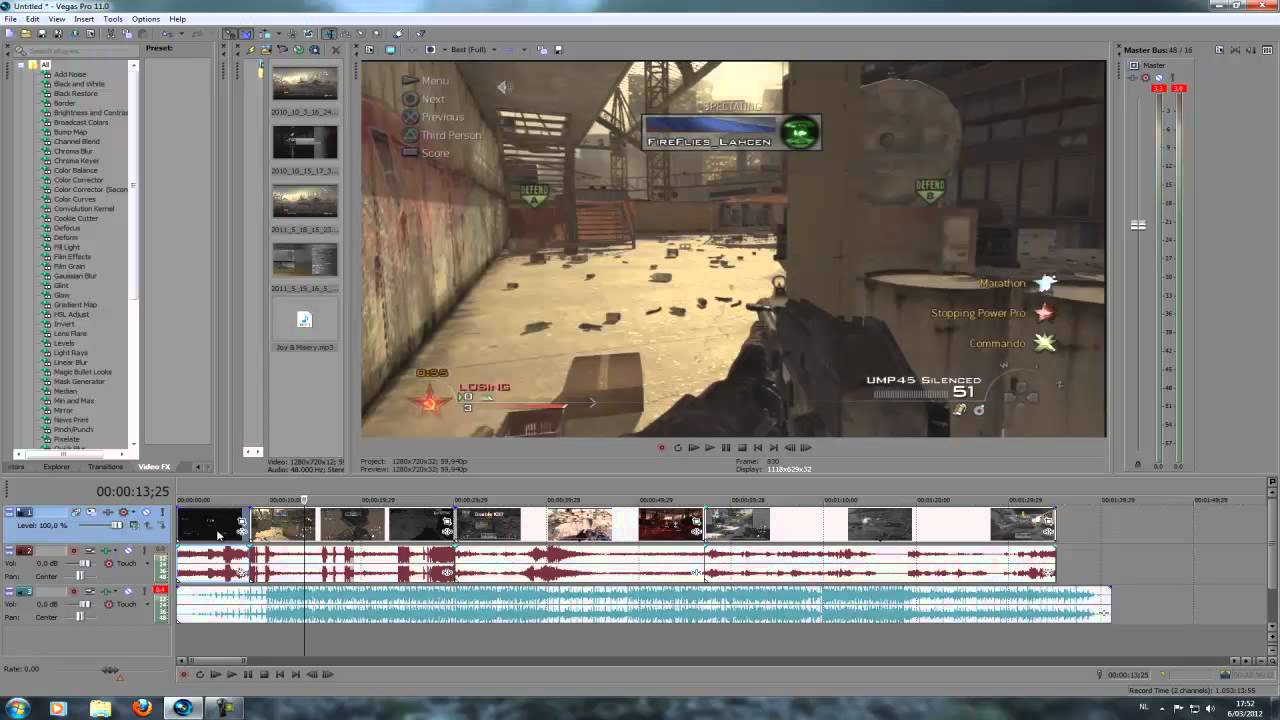Click remove media X icon in Project Media

(x=335, y=50)
